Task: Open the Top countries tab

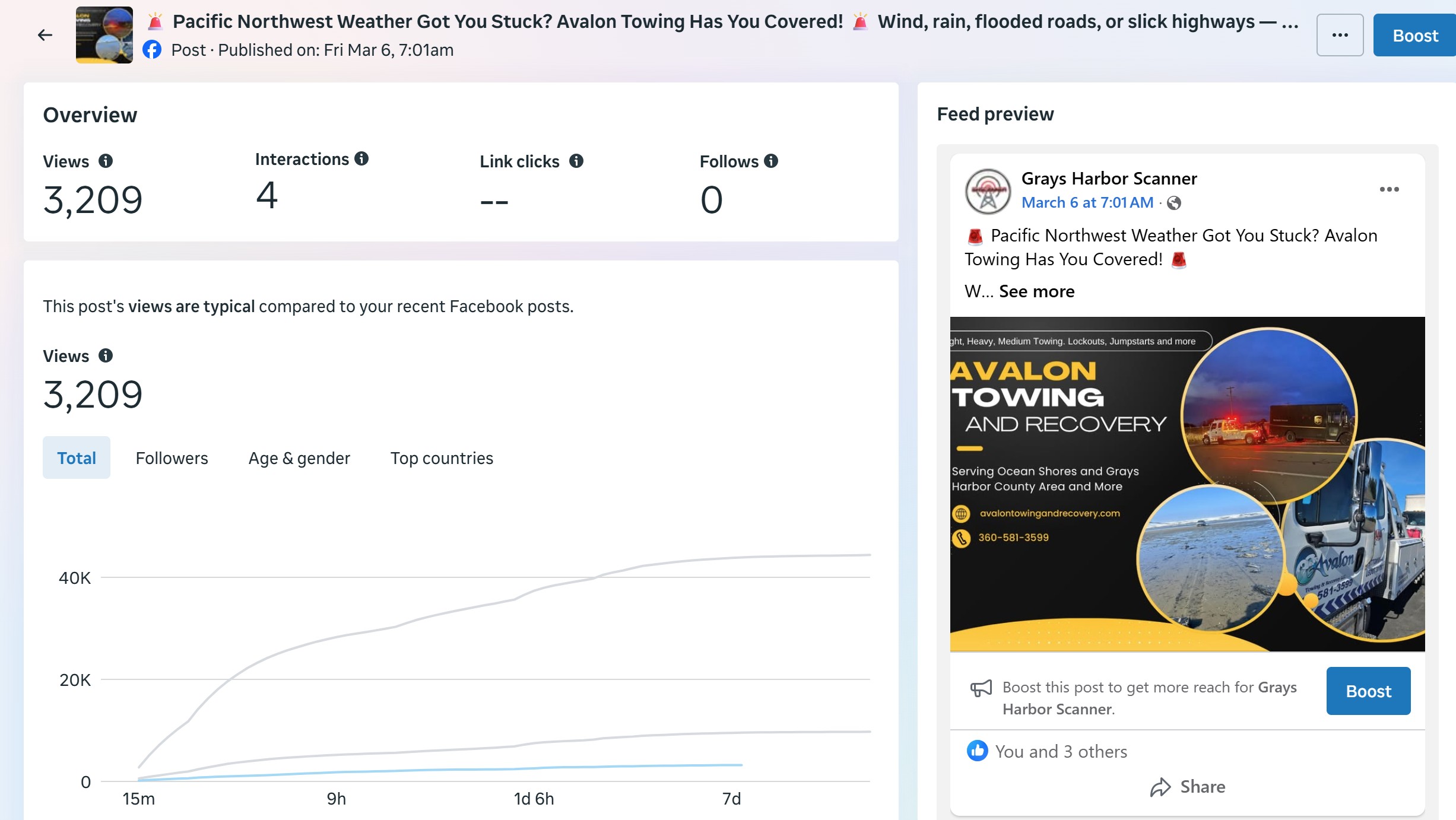Action: coord(442,458)
